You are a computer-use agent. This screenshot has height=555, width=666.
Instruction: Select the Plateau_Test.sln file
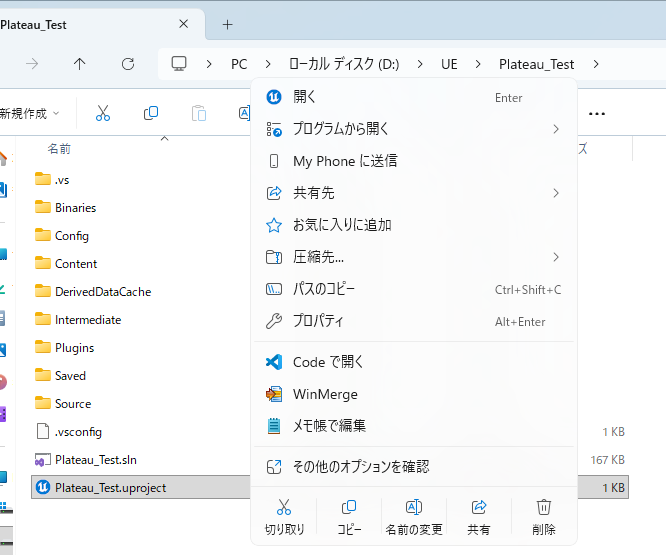tap(96, 460)
